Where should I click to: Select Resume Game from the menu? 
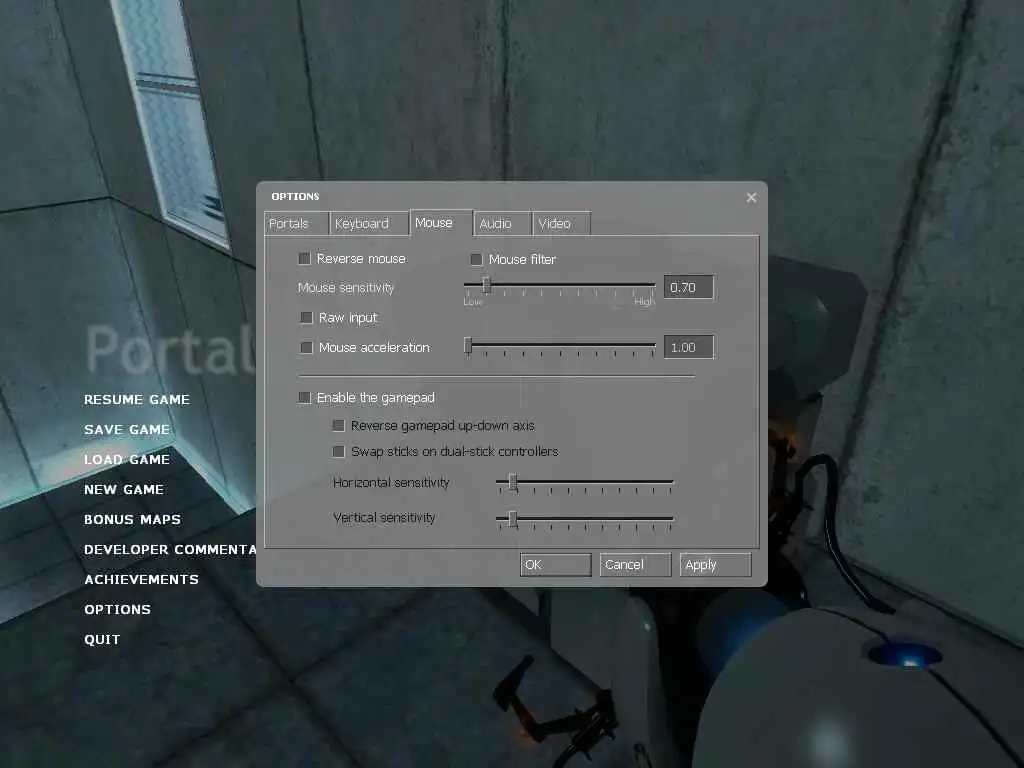click(136, 400)
